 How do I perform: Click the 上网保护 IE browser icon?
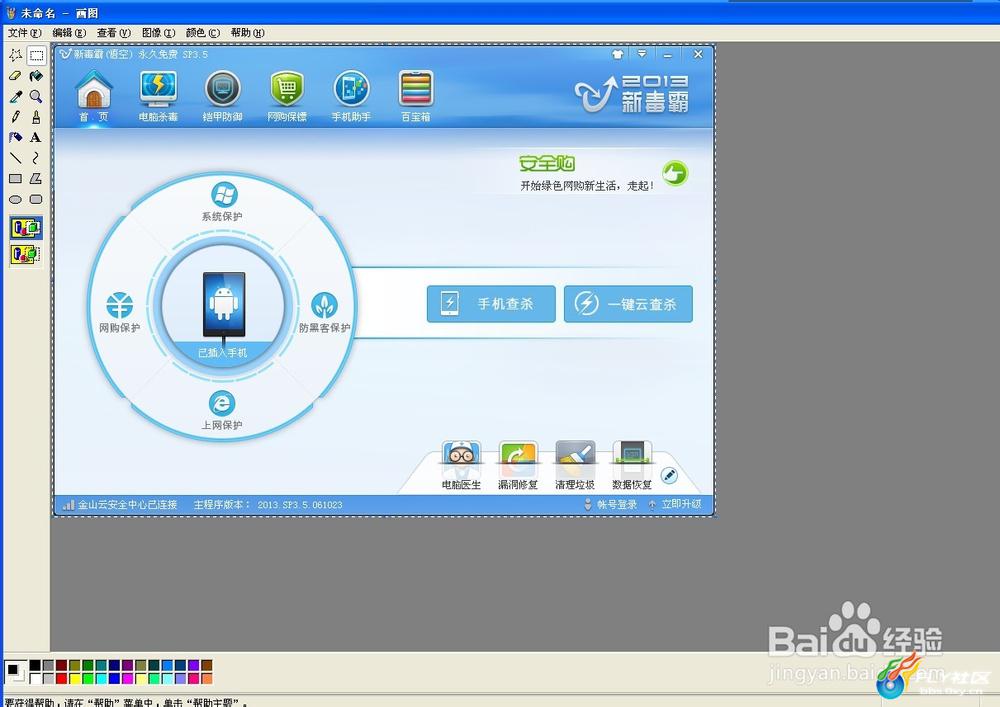coord(222,404)
